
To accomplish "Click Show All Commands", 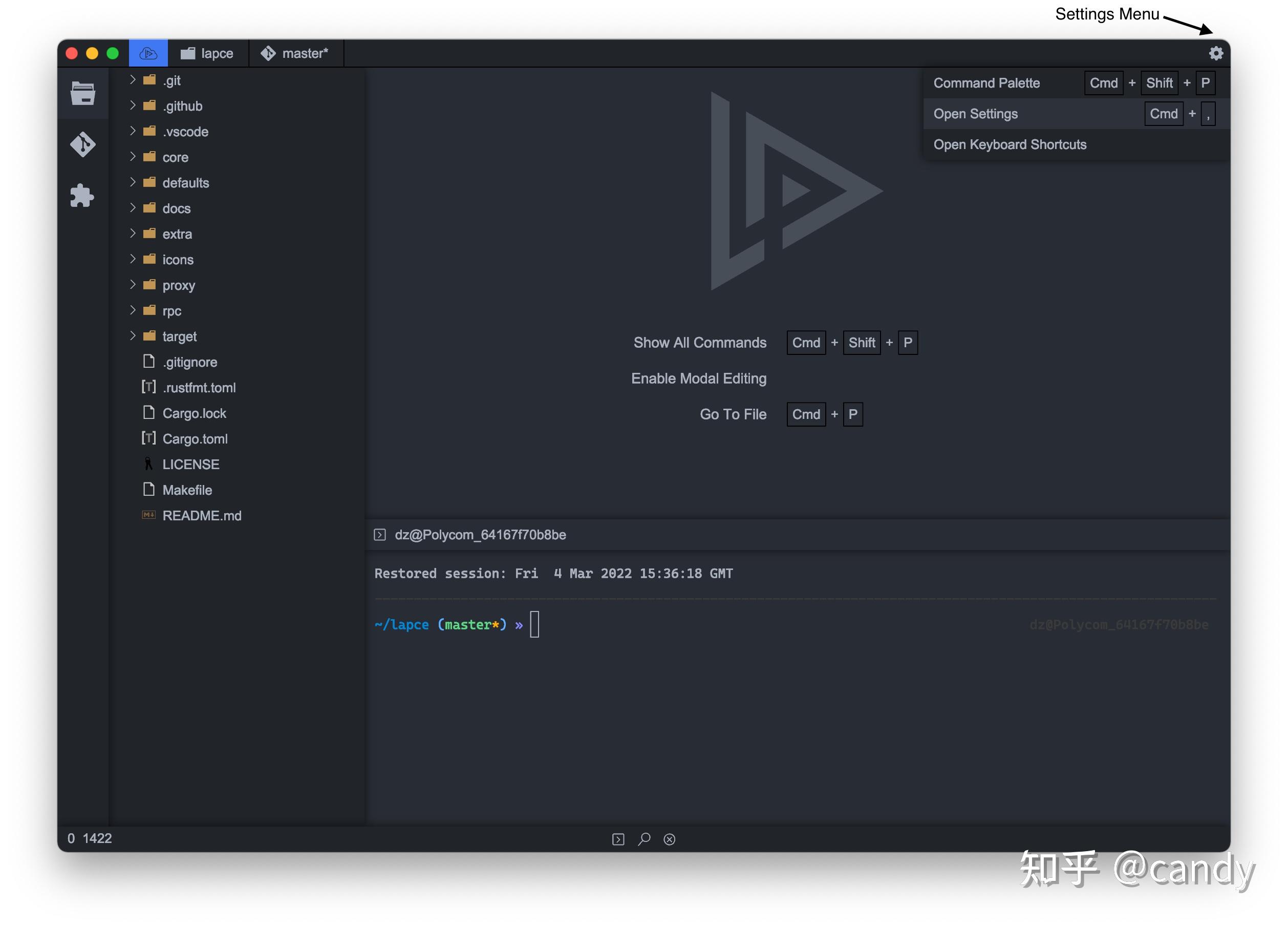I will click(x=700, y=343).
